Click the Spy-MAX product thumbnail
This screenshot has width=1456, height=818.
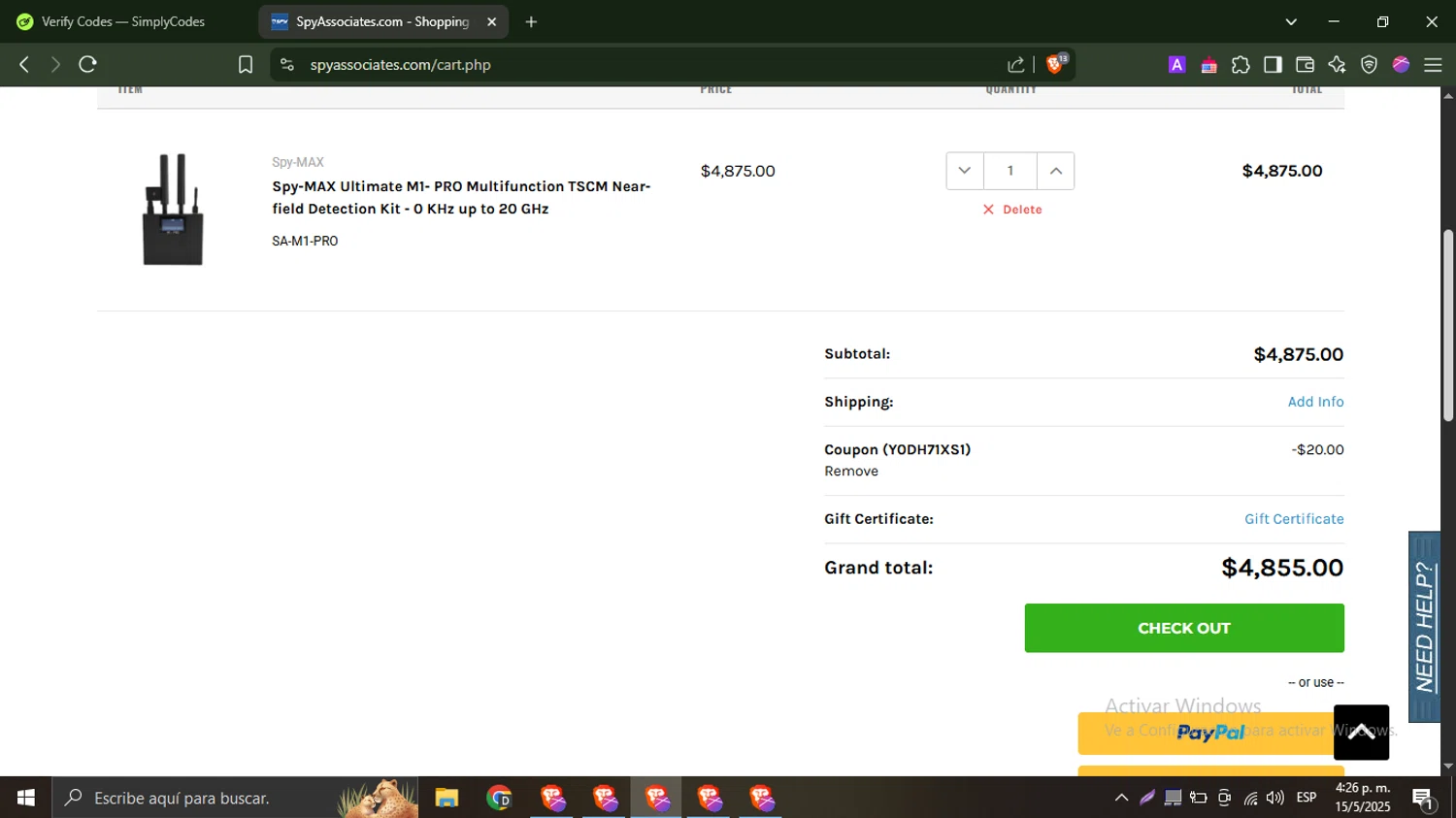pos(173,210)
